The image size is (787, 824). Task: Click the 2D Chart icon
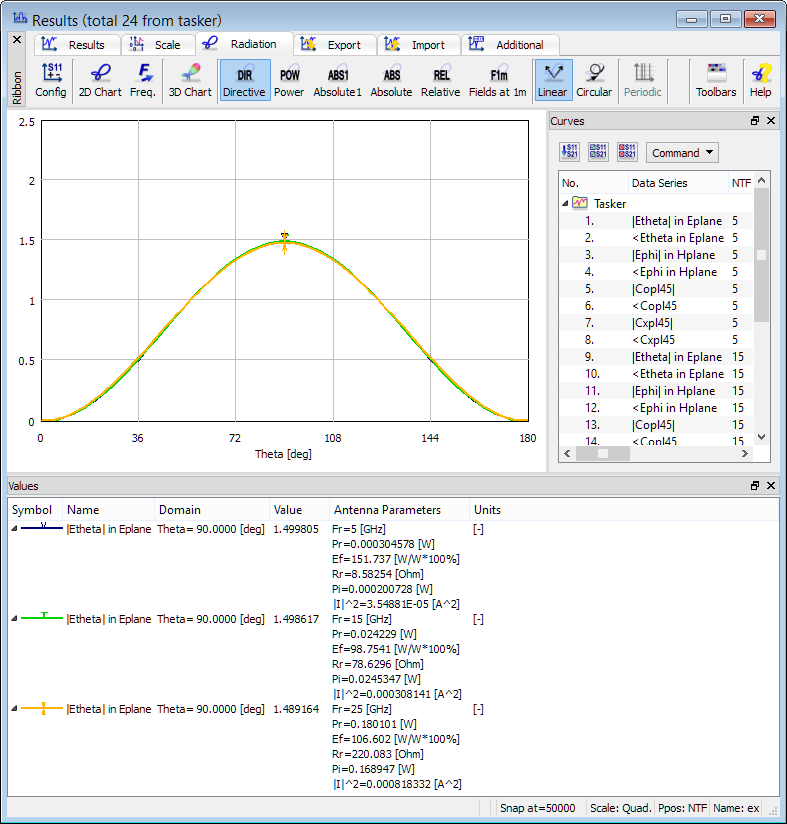[x=100, y=80]
